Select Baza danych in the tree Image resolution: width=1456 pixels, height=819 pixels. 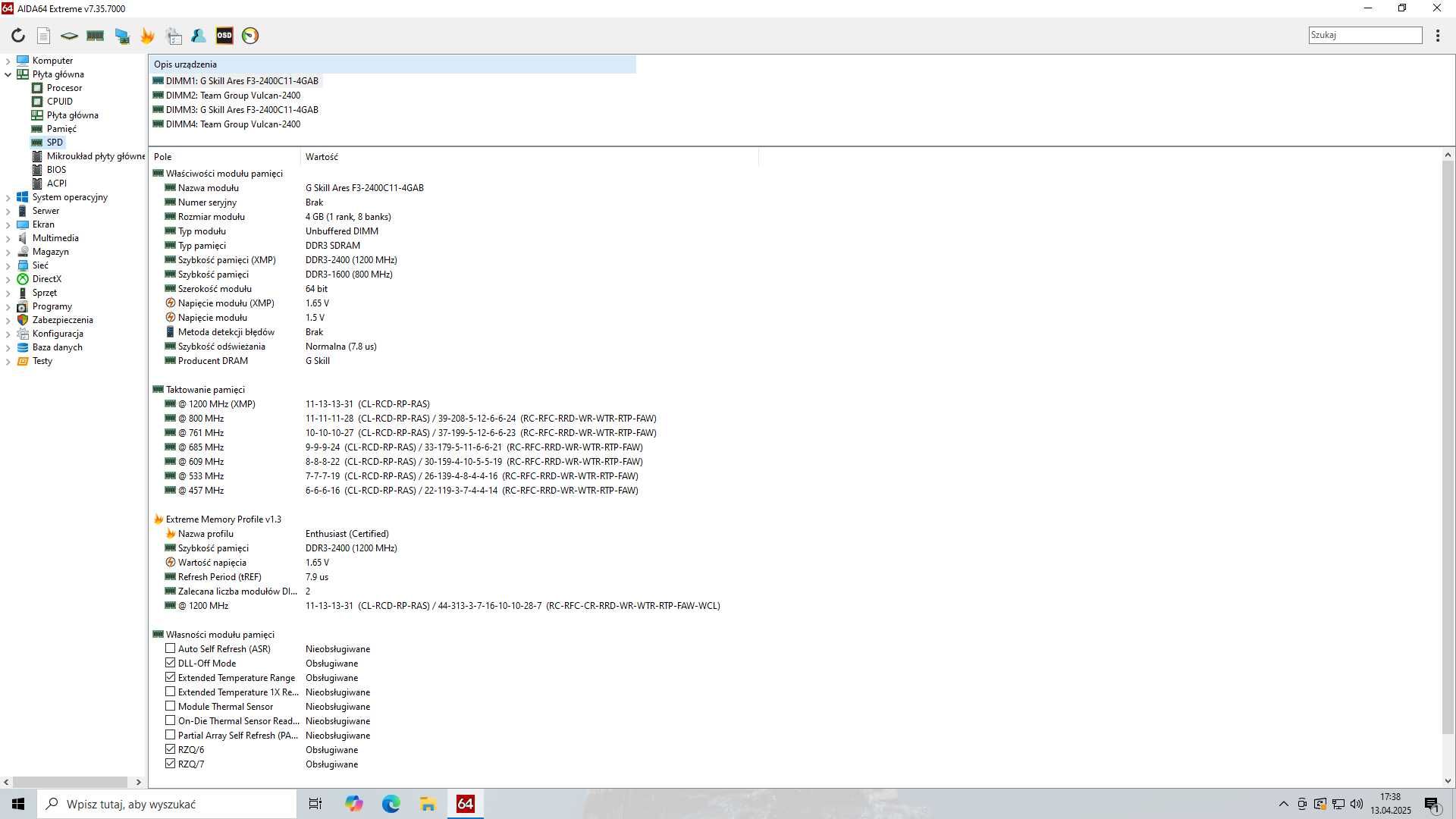[x=57, y=347]
